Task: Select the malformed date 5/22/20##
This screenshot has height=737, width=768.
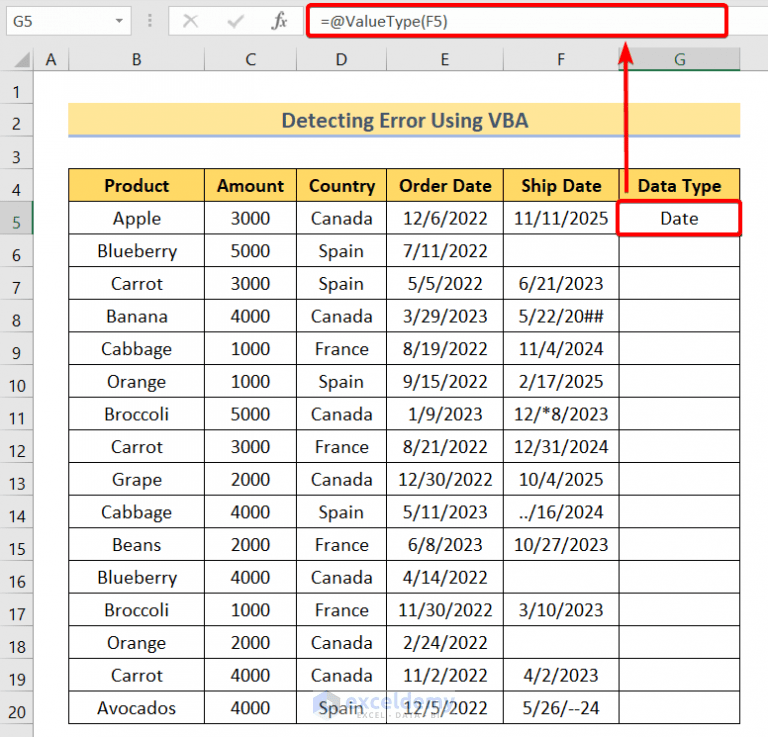Action: (561, 316)
